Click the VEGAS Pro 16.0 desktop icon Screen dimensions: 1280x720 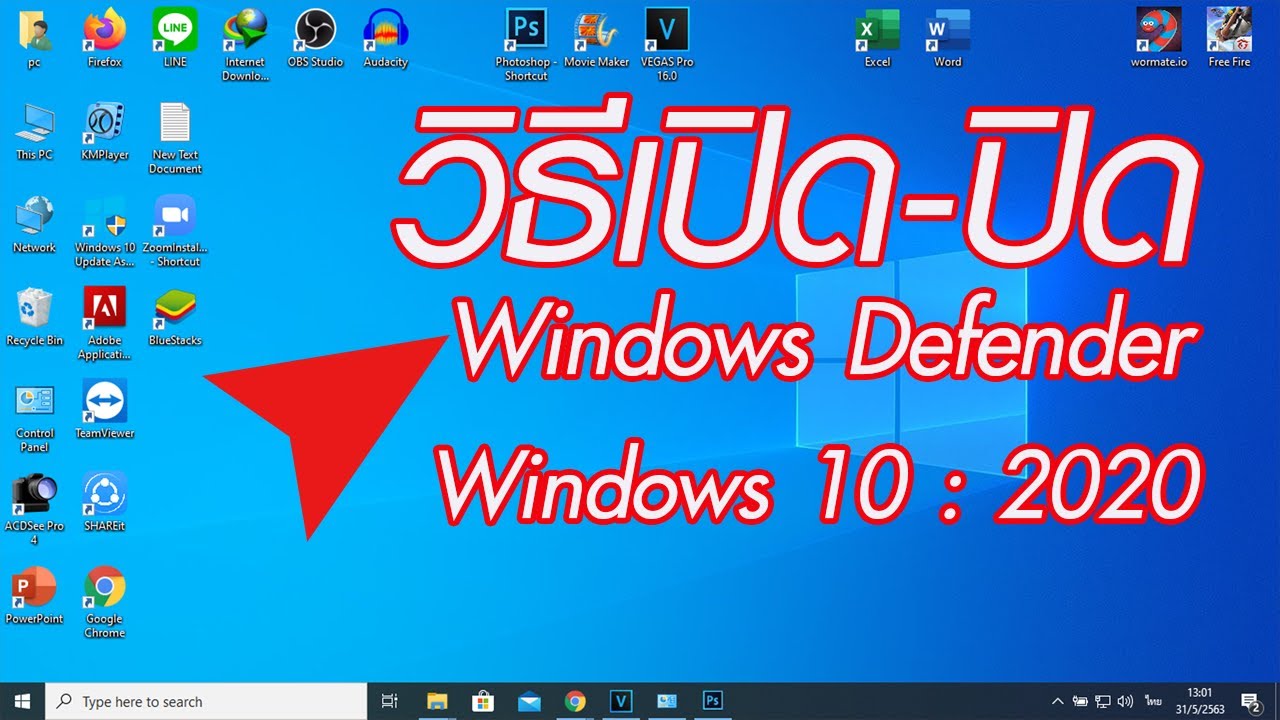click(667, 45)
